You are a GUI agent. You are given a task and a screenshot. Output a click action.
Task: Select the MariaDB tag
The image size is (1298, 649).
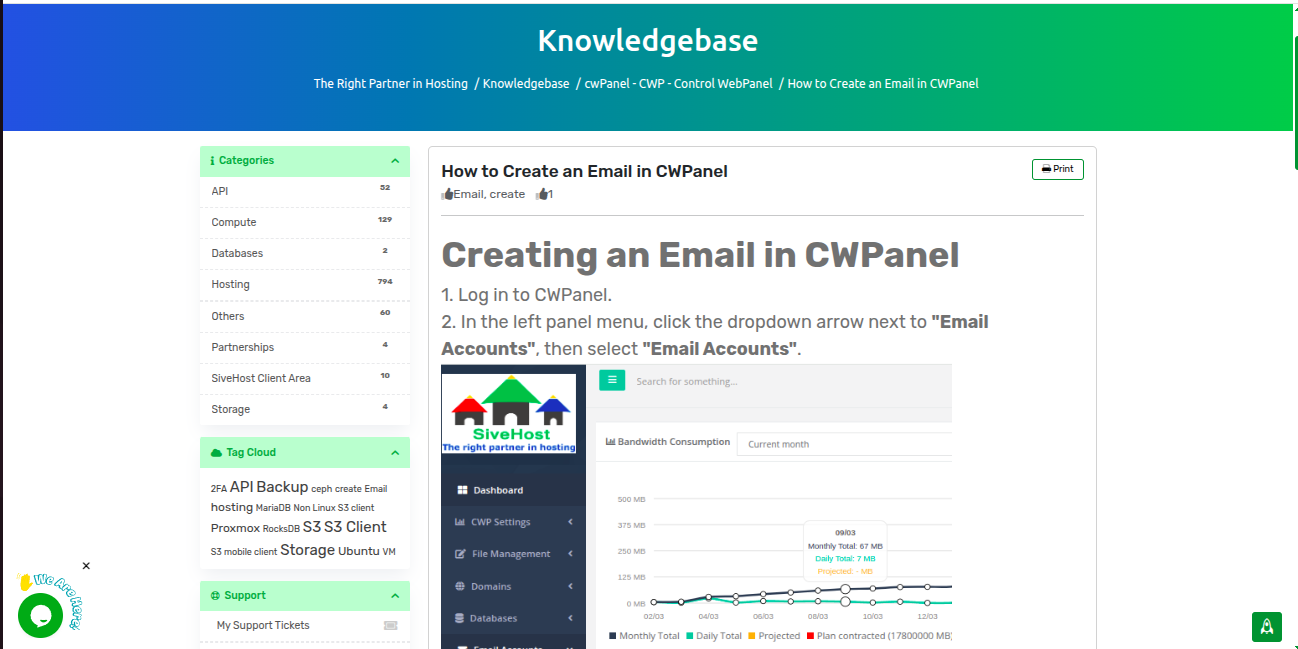[273, 508]
